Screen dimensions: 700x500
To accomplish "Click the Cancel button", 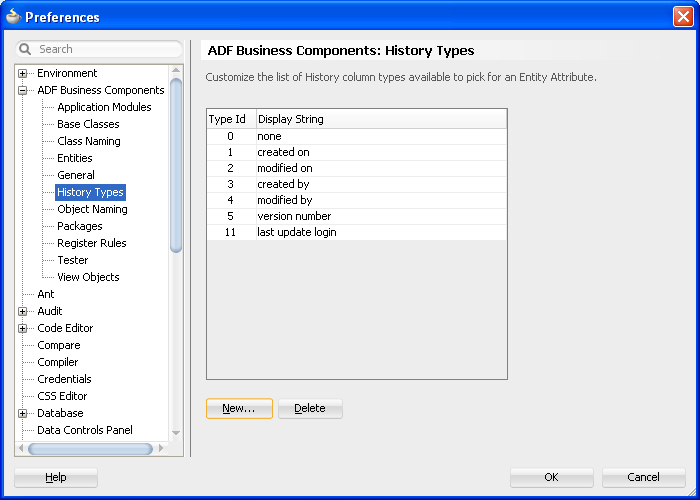I will [644, 478].
